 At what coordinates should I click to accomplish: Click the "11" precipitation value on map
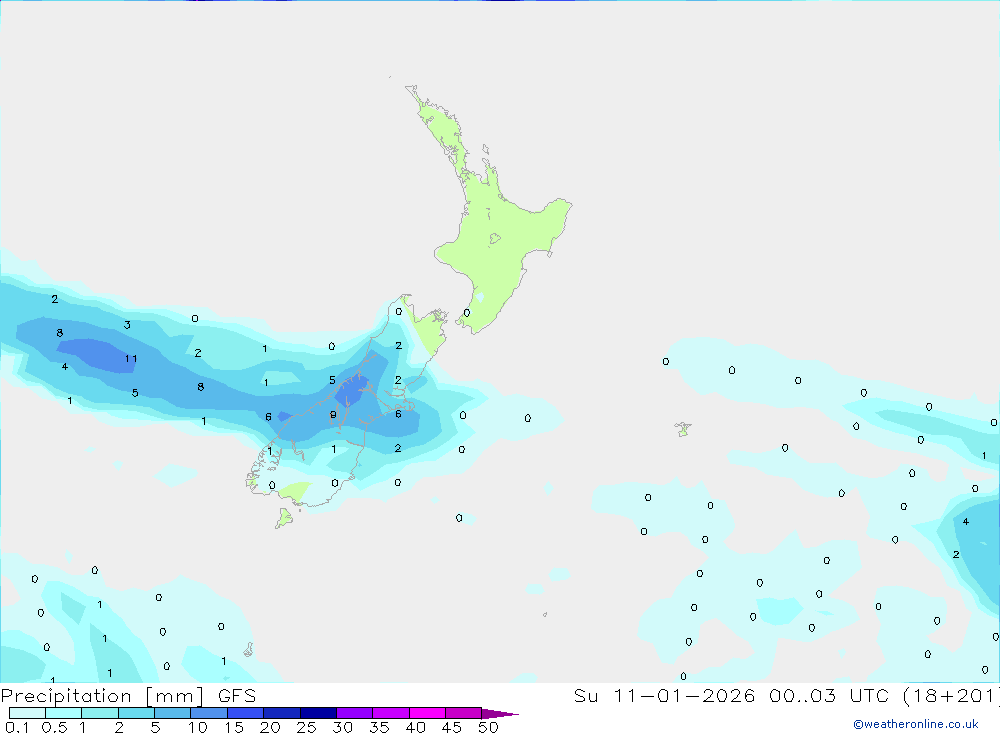[131, 359]
